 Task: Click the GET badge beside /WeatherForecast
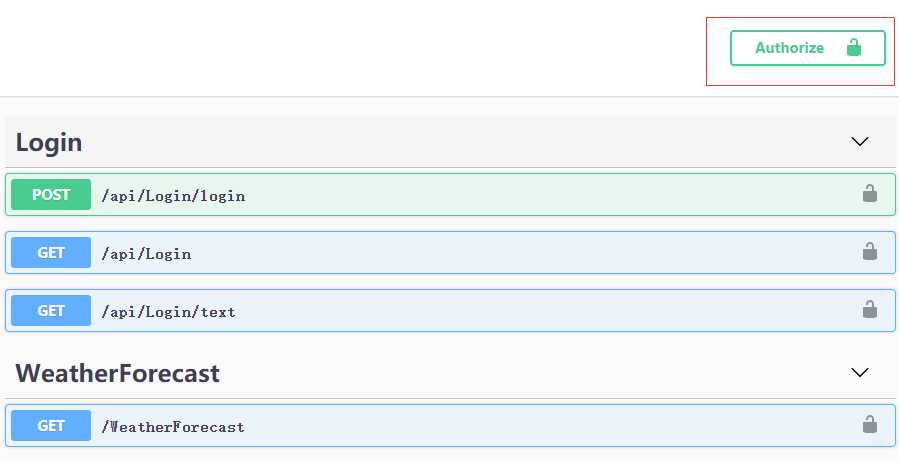51,426
